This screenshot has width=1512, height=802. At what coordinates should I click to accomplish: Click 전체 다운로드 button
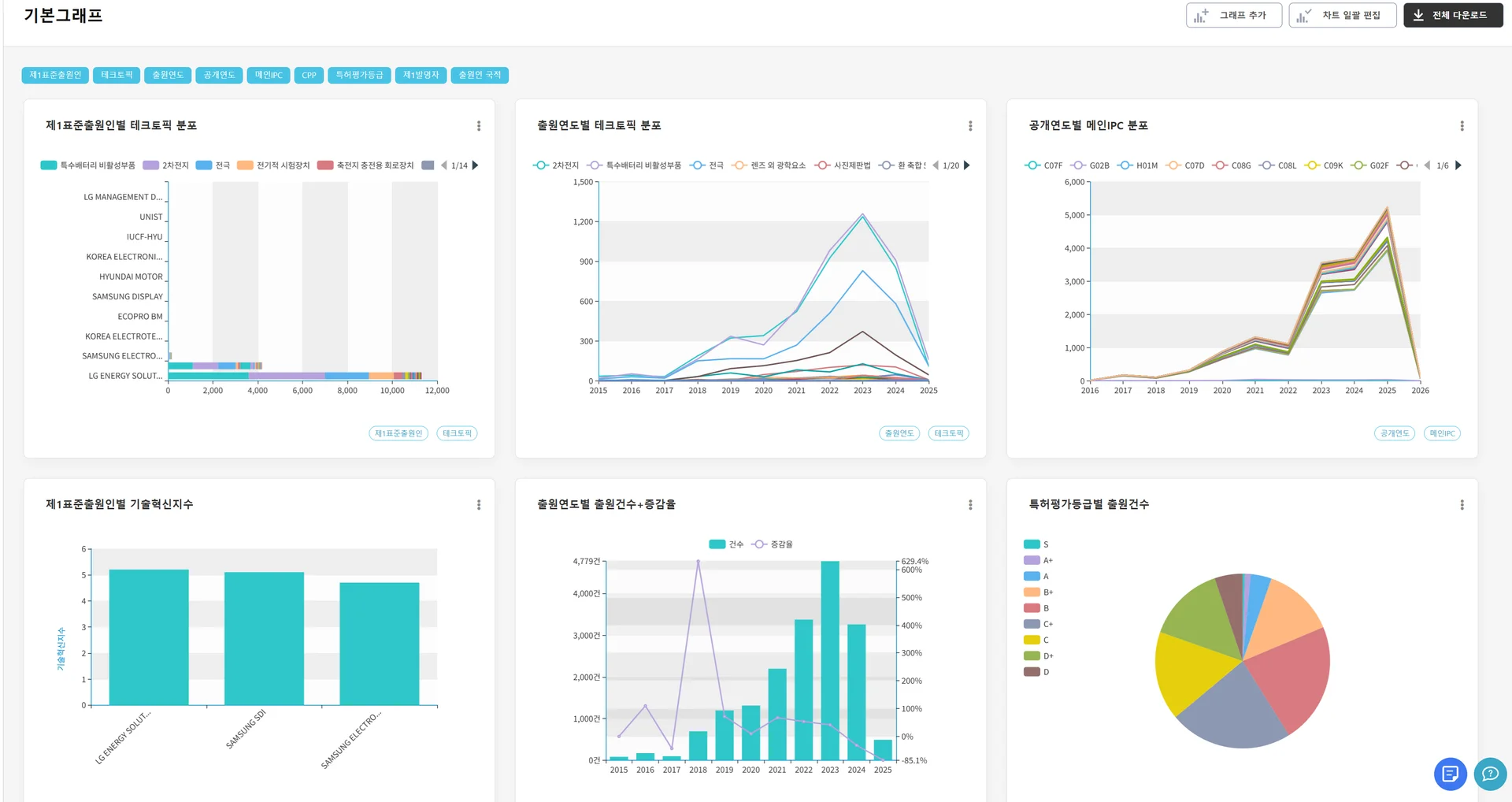1452,15
